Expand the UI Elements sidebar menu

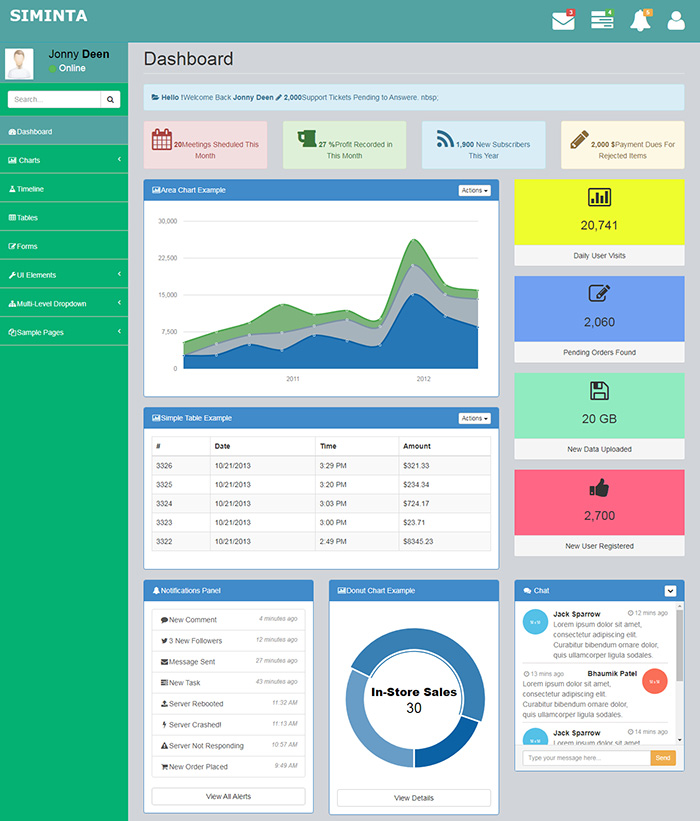(x=64, y=274)
